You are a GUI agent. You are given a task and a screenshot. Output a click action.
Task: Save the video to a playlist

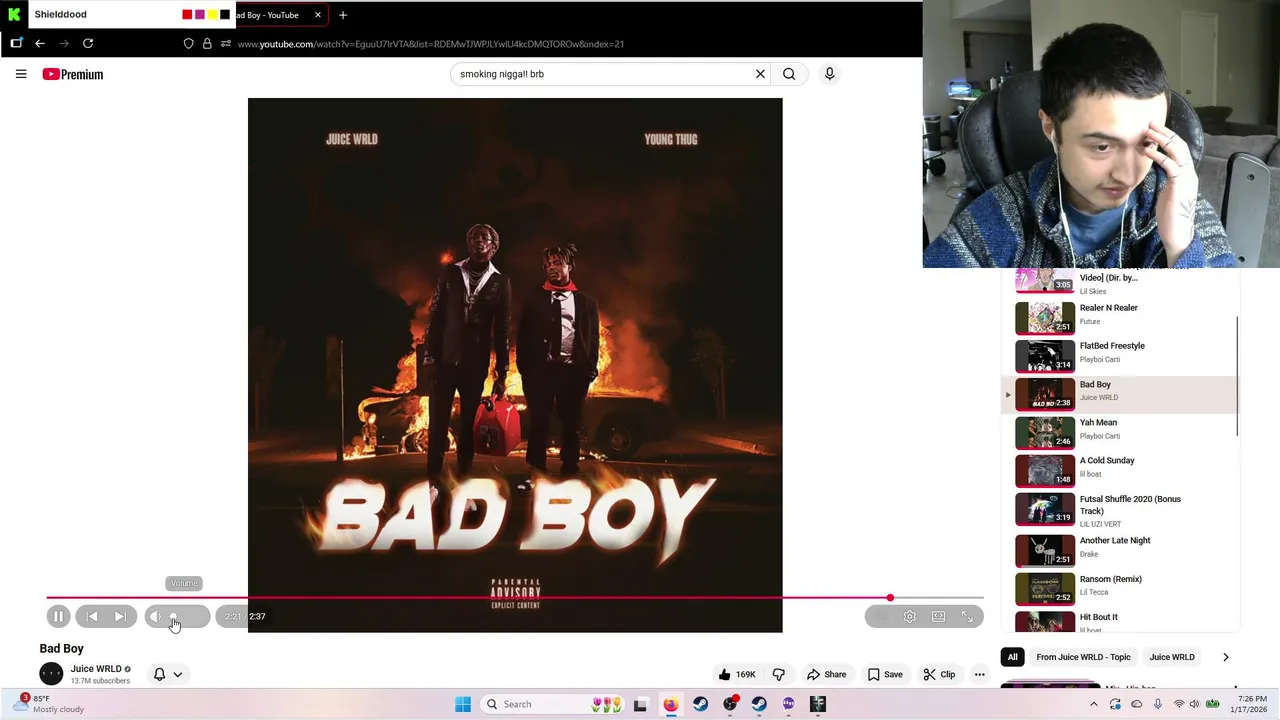(886, 674)
